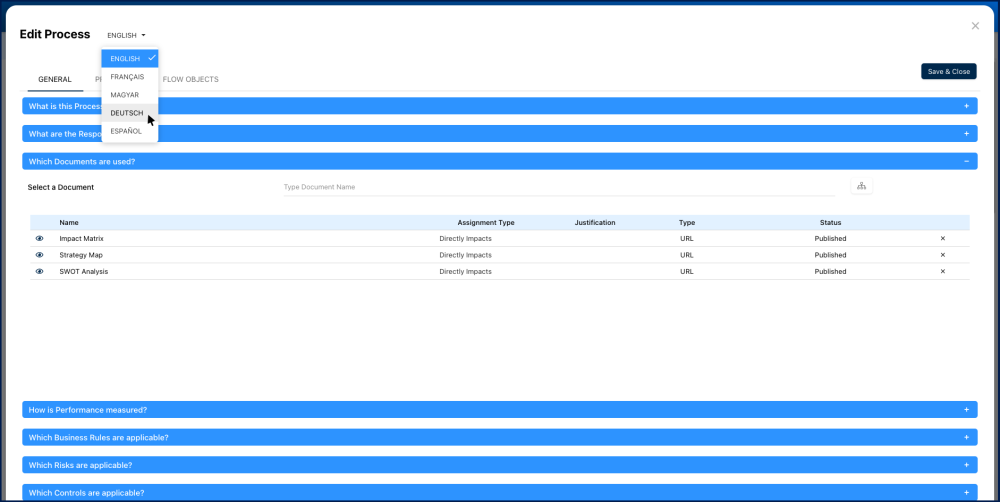1000x502 pixels.
Task: Choose MAGYAR in the language list
Action: [x=129, y=94]
